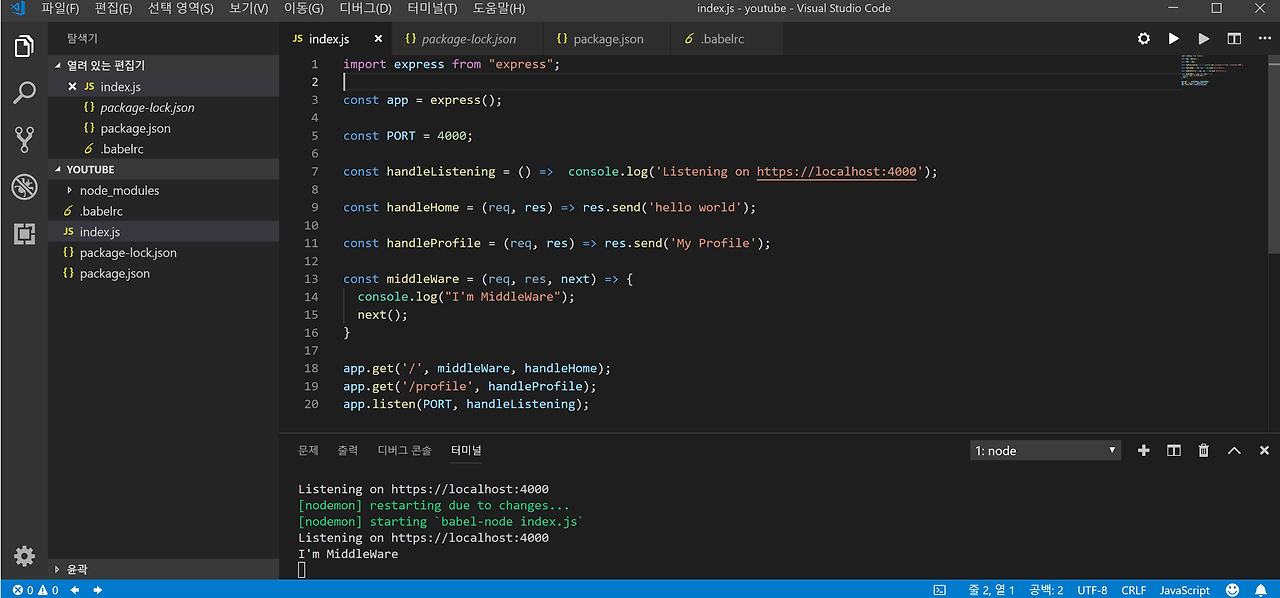This screenshot has height=598, width=1280.
Task: Open the Explorer view in activity bar
Action: pos(24,46)
